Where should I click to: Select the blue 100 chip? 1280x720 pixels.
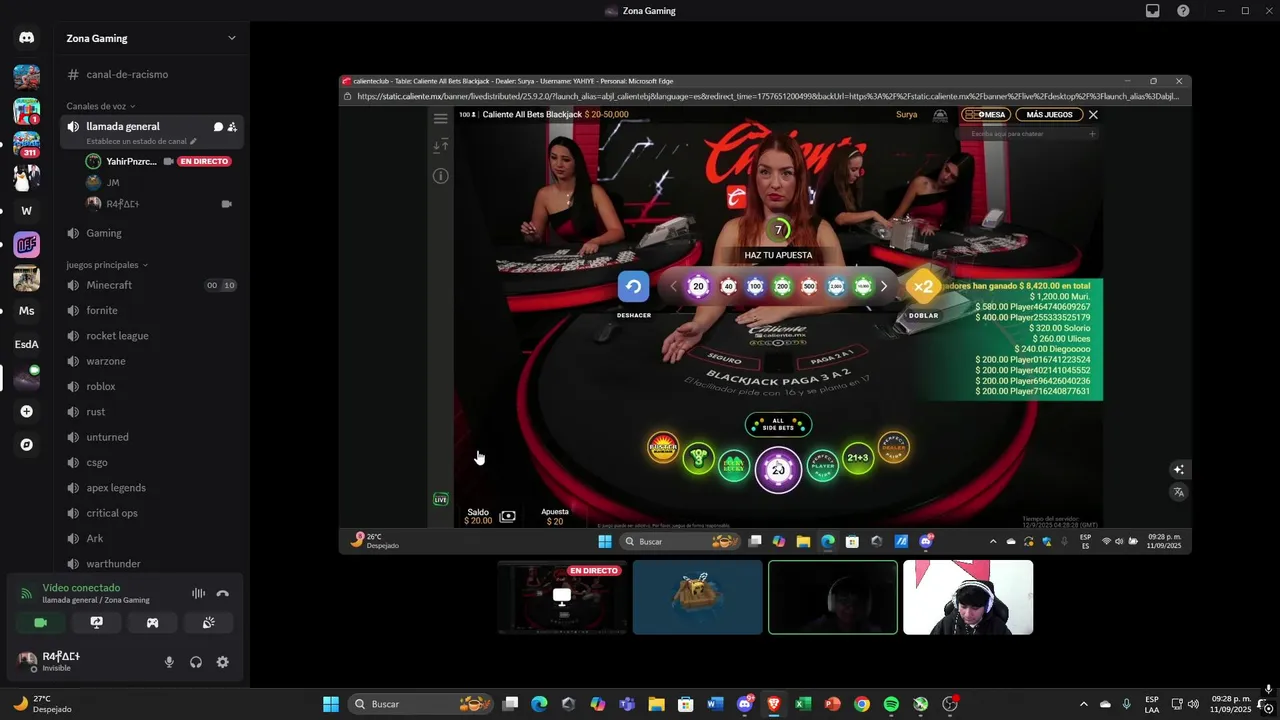tap(755, 287)
